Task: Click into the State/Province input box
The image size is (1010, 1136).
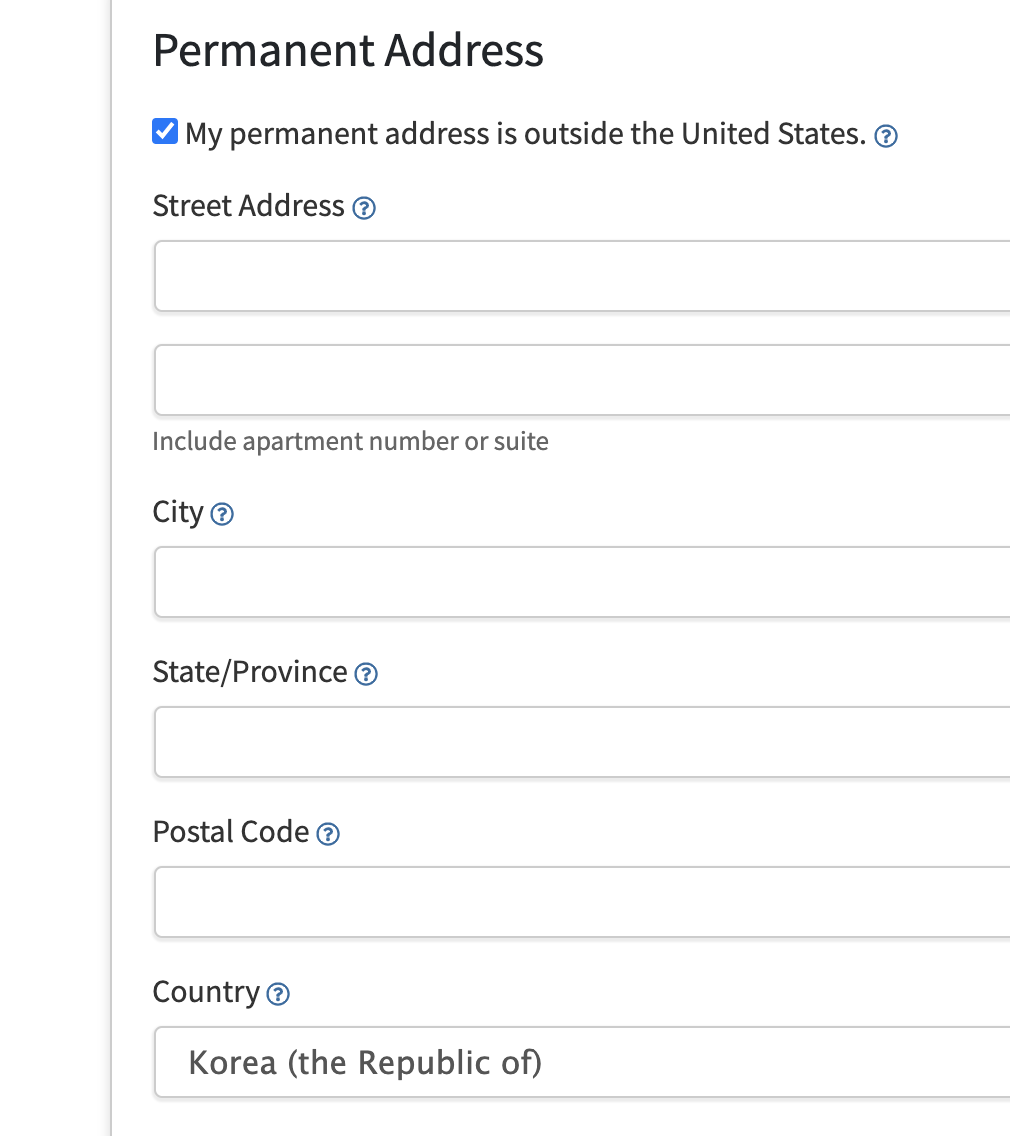Action: pos(582,742)
